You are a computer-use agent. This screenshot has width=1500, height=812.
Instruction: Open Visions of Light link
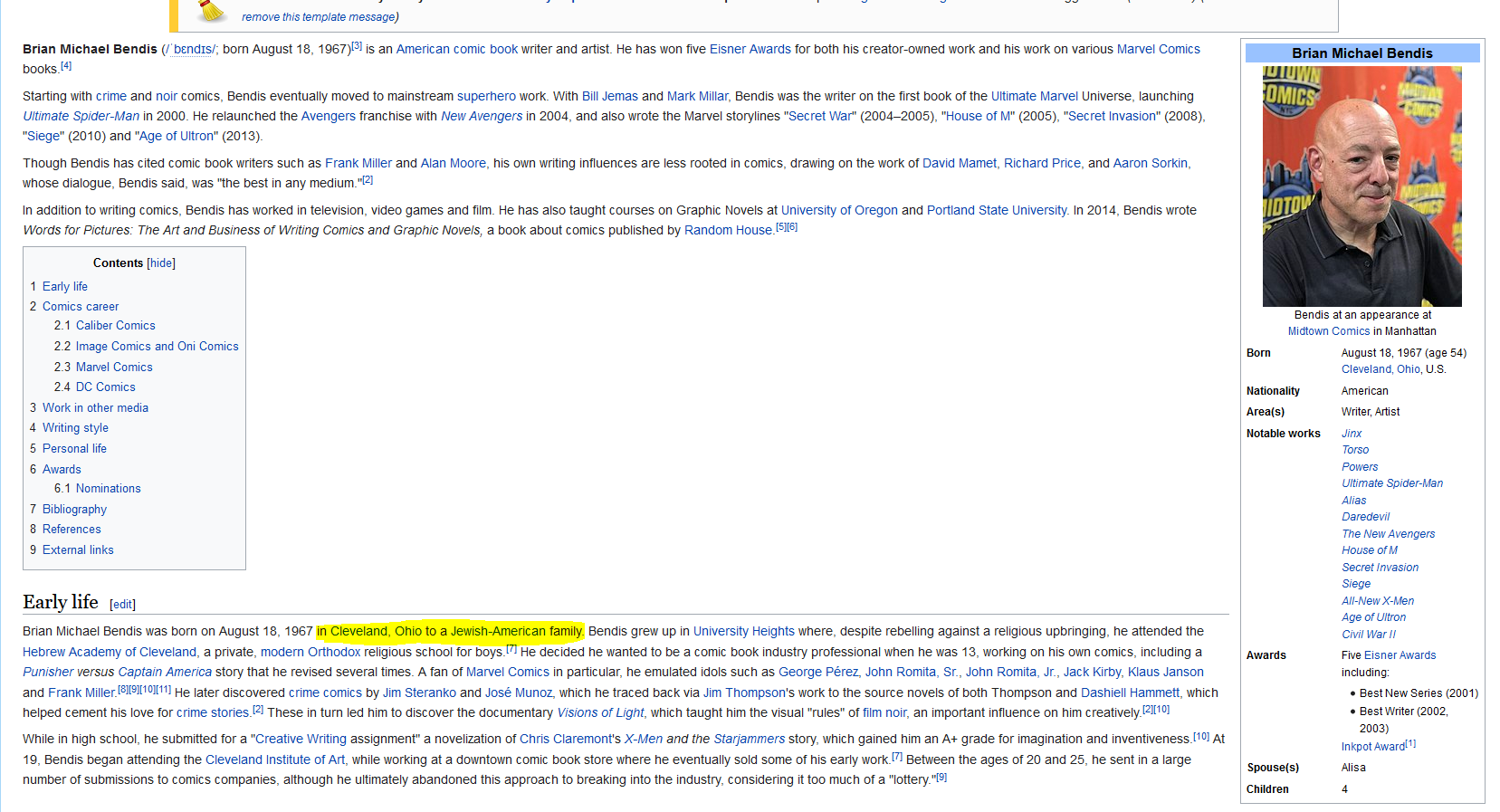tap(600, 713)
